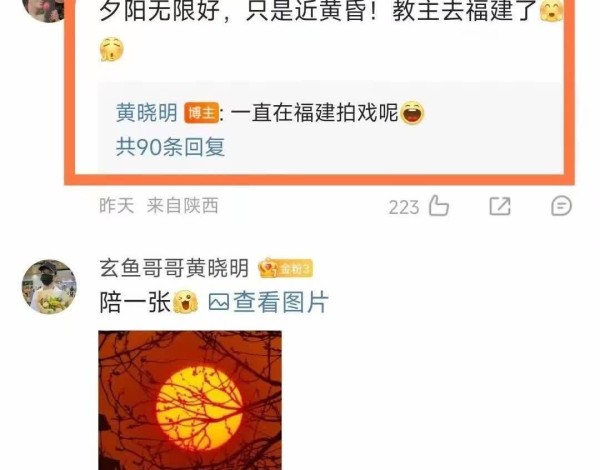Expand 共90条回复 replies thread
Image resolution: width=600 pixels, height=470 pixels.
pos(170,147)
